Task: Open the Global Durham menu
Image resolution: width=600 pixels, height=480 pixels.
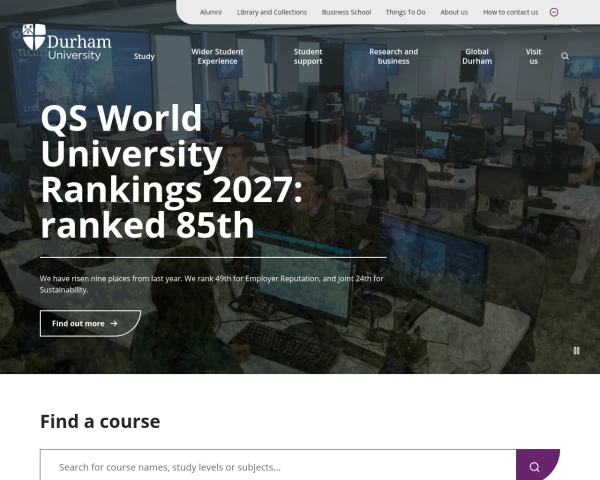Action: pos(477,56)
